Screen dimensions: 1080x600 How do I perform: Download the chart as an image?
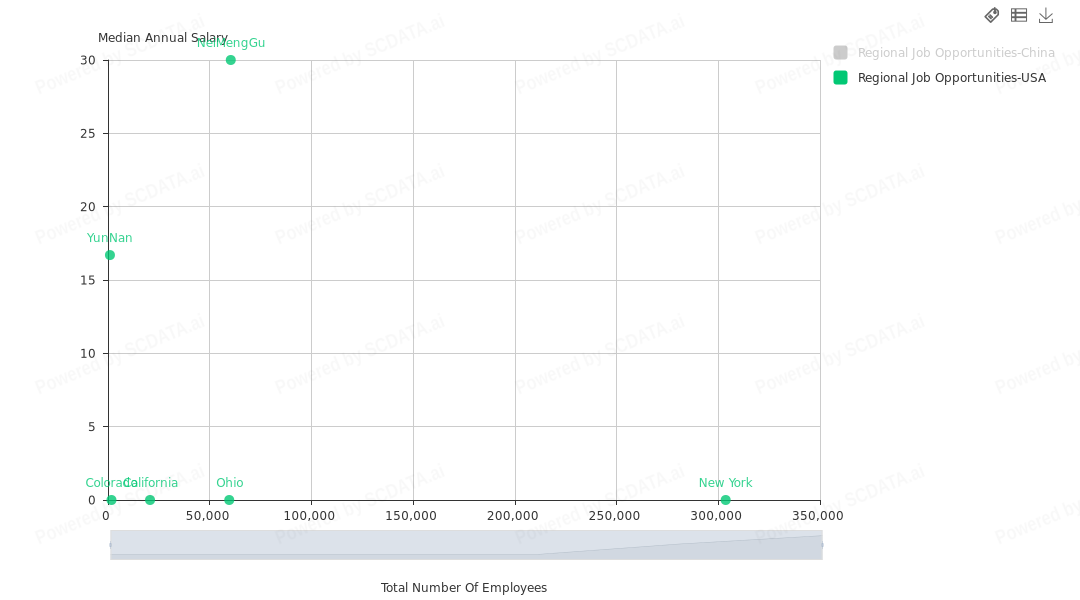1046,15
